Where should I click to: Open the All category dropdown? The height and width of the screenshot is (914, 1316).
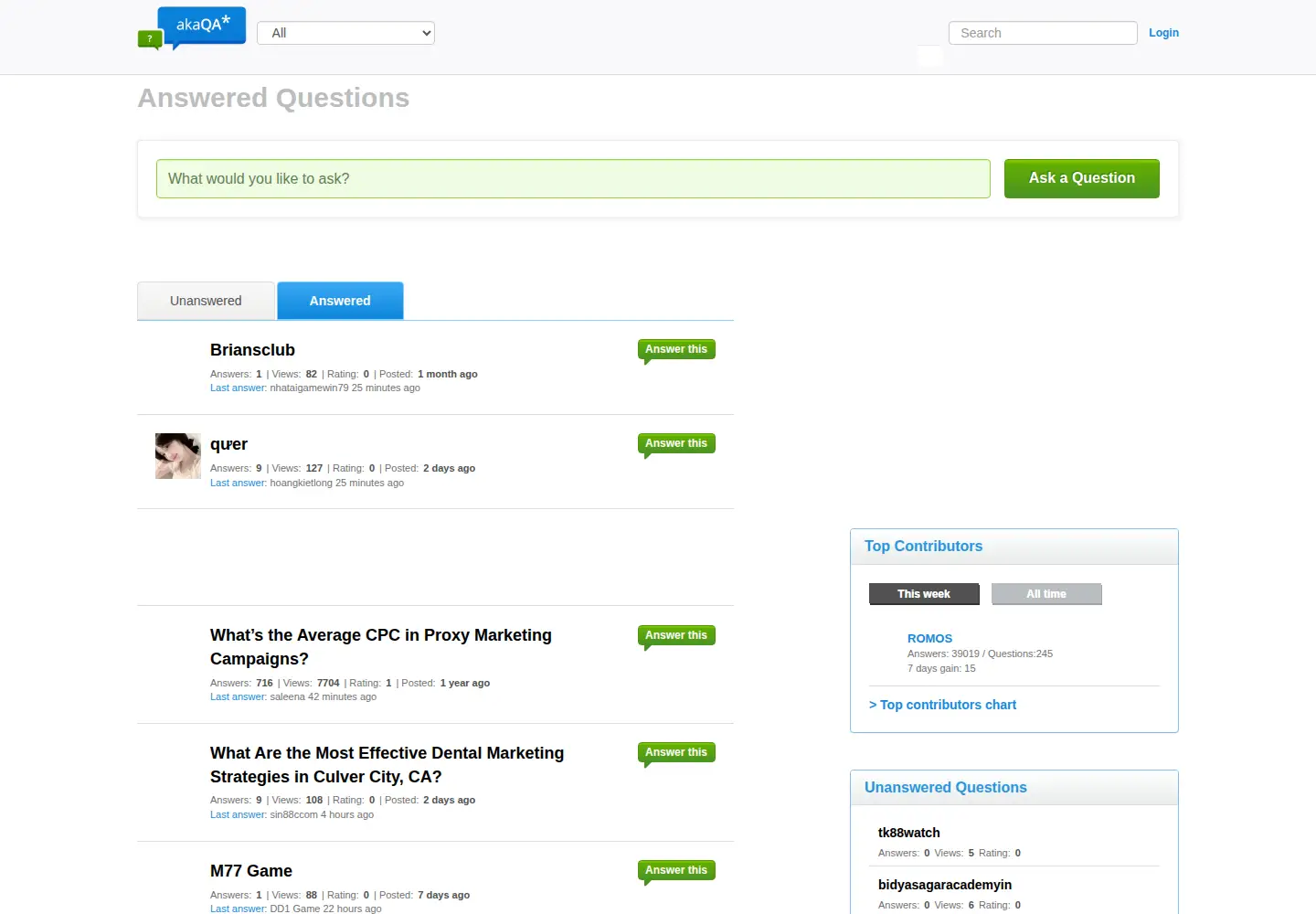click(345, 33)
